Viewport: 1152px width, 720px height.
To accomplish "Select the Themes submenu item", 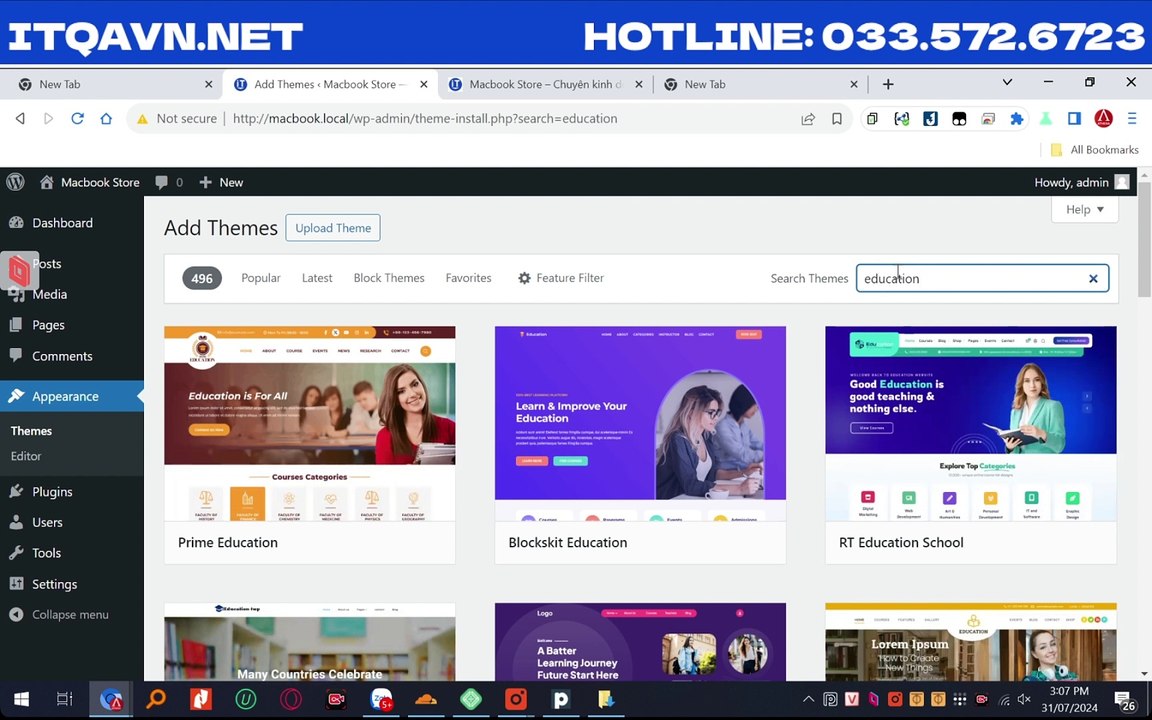I will 31,431.
